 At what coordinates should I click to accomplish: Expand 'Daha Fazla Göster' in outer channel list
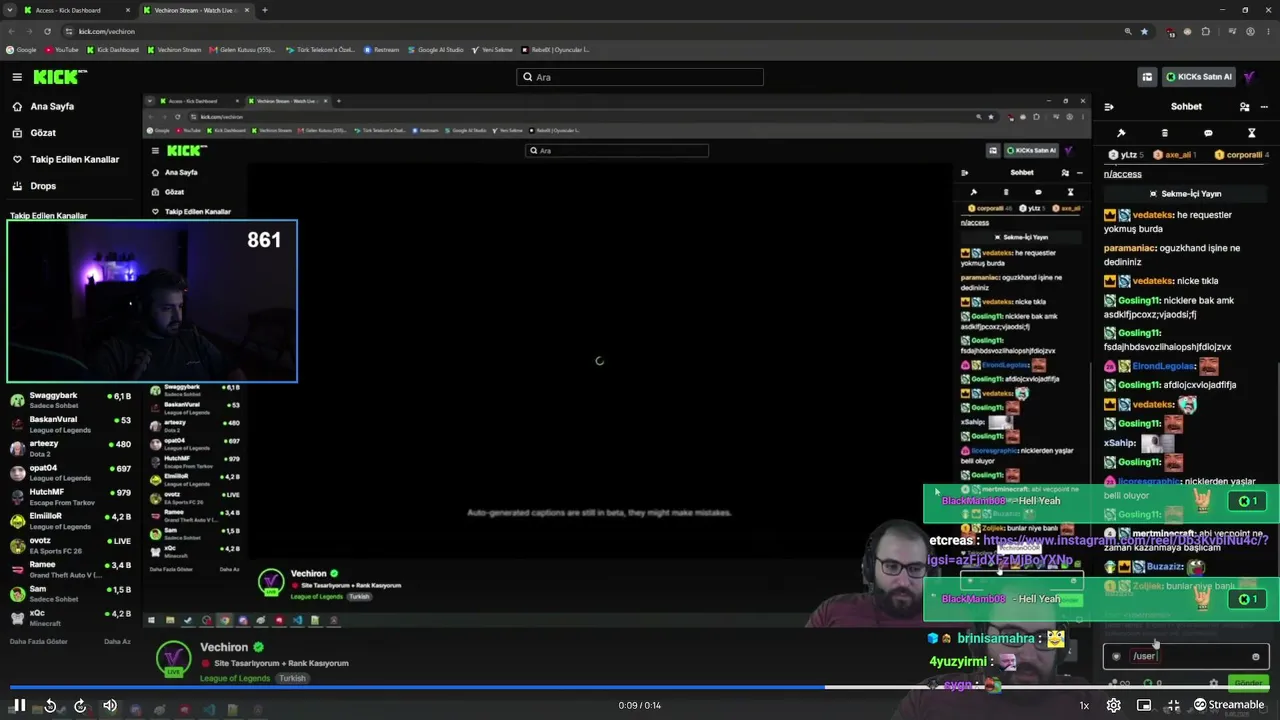click(39, 641)
